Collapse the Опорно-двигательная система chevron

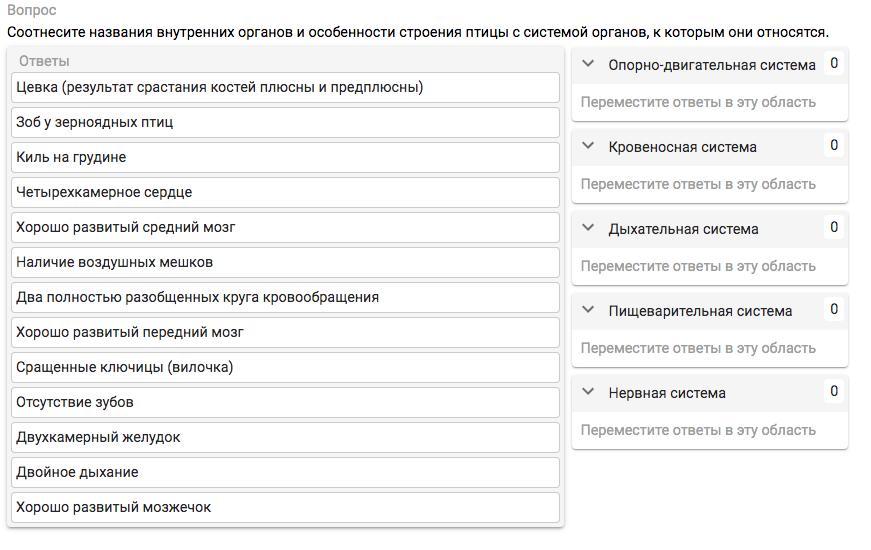point(589,65)
